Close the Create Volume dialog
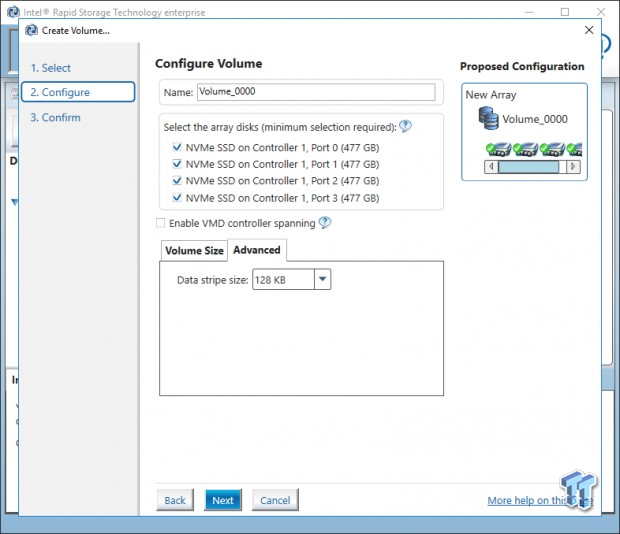Image resolution: width=620 pixels, height=534 pixels. [589, 30]
